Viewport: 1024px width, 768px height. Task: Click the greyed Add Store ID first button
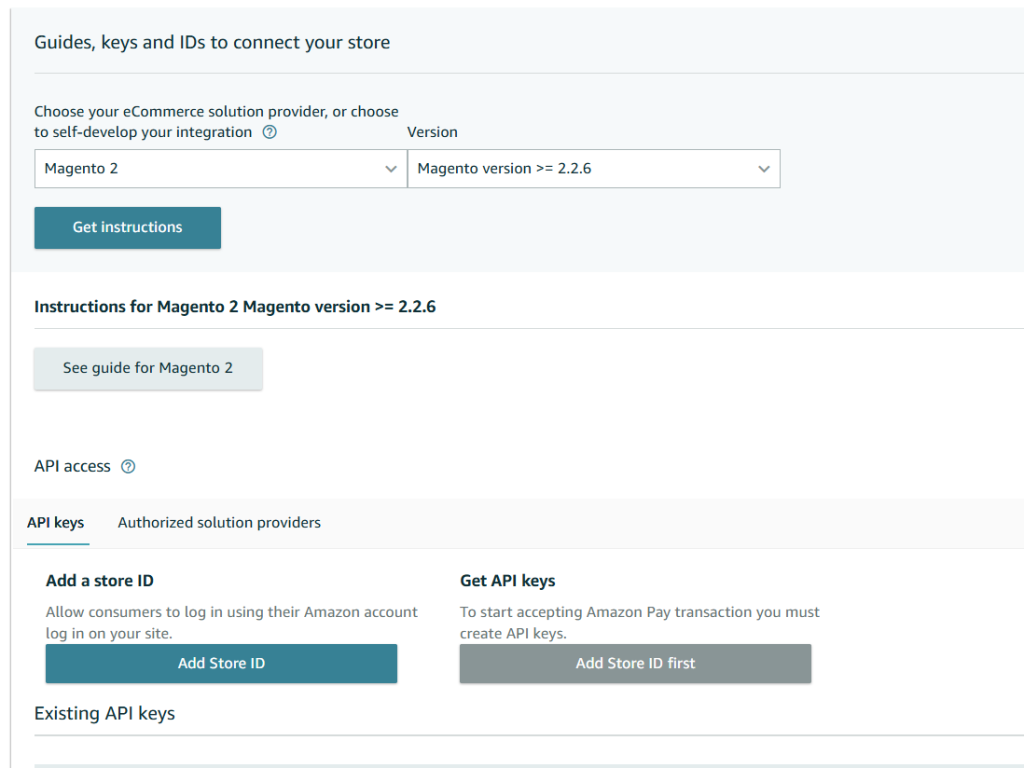635,663
